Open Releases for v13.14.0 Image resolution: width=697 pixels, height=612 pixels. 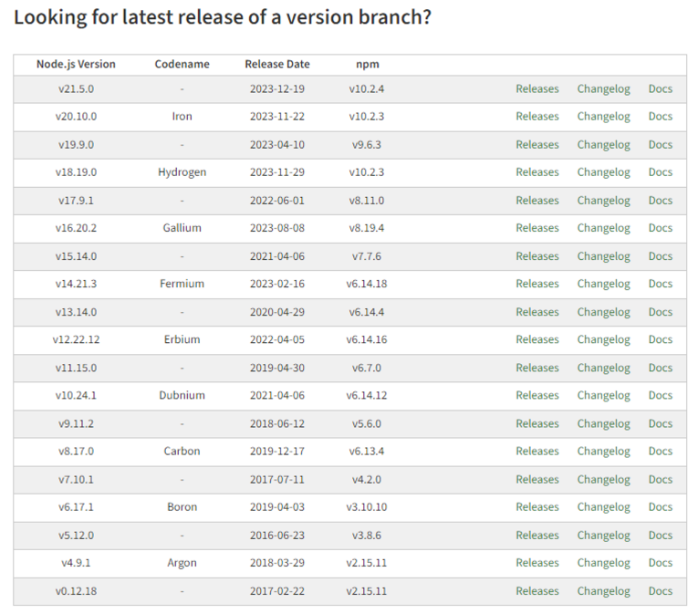point(537,312)
